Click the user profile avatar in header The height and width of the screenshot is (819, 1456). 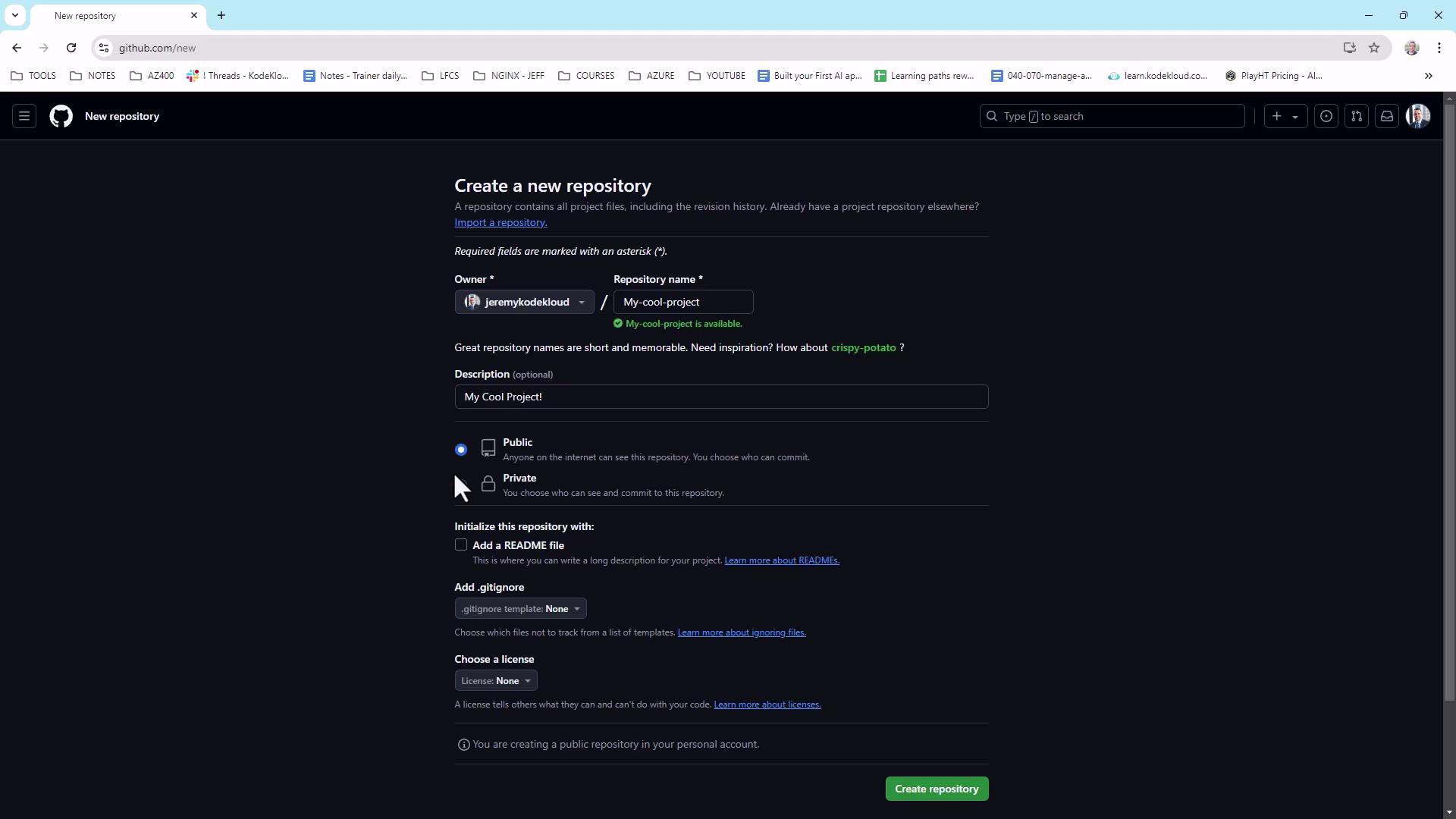click(x=1417, y=116)
